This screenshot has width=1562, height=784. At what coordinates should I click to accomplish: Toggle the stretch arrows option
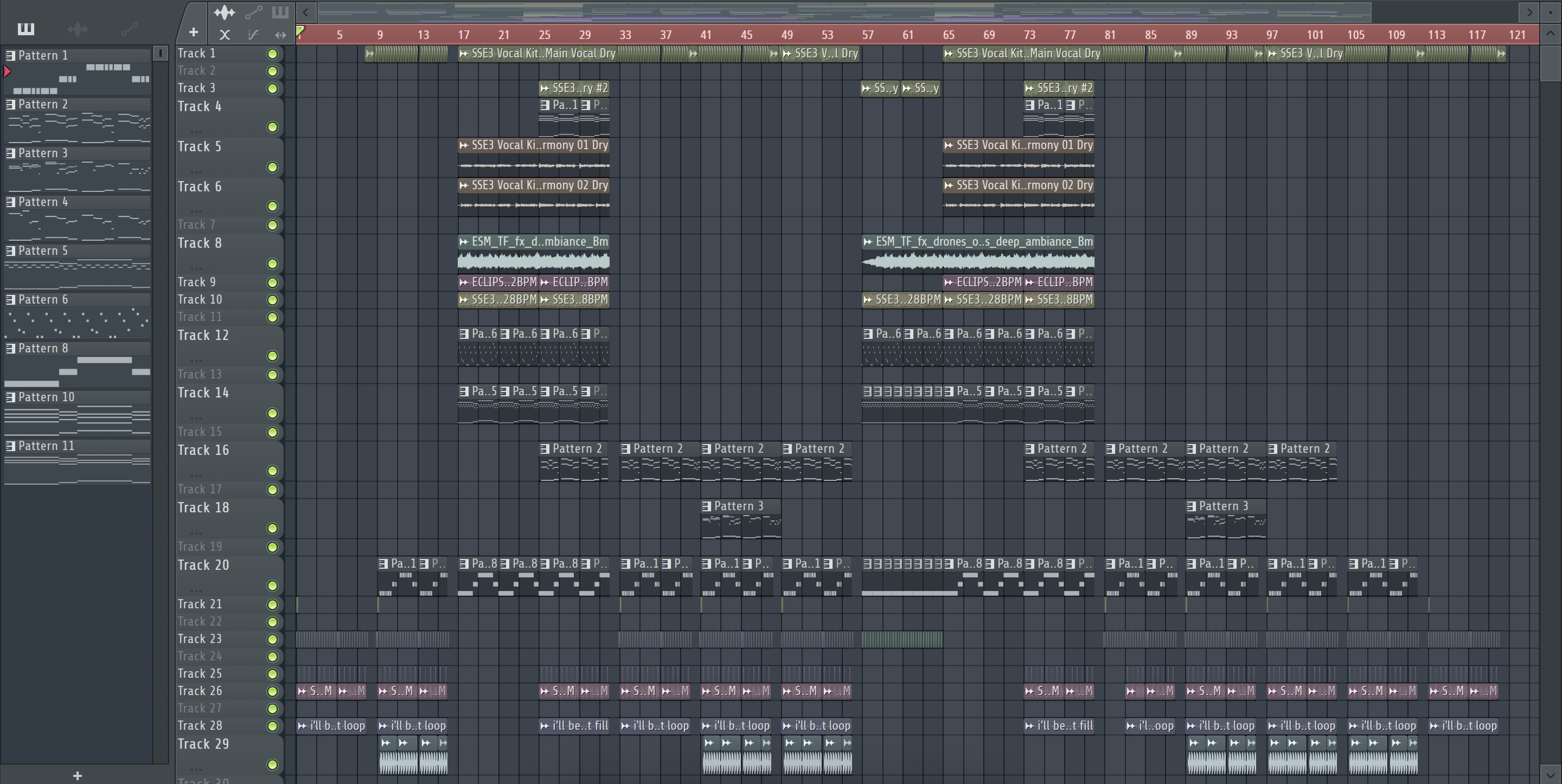pos(280,35)
